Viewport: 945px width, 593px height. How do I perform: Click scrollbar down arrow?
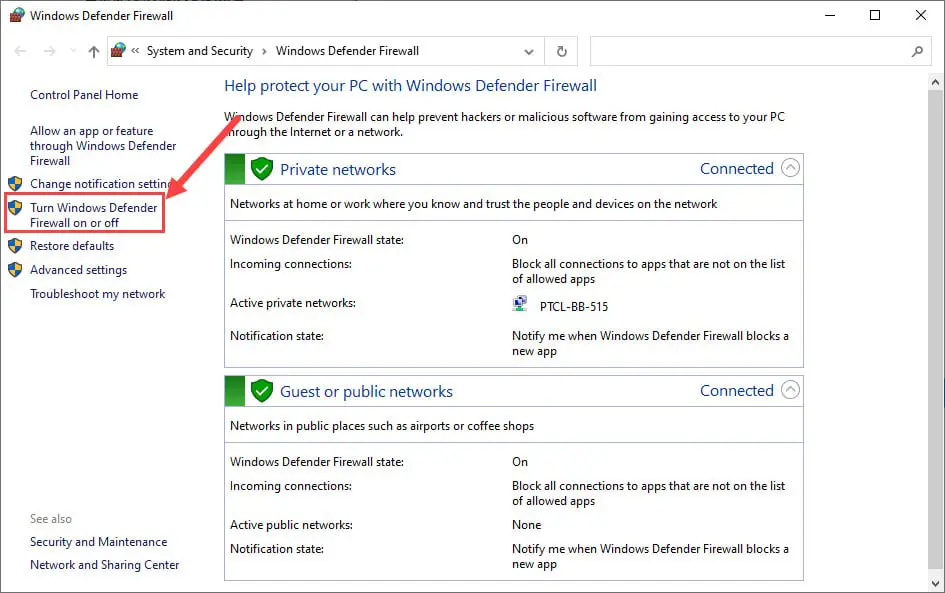point(935,583)
